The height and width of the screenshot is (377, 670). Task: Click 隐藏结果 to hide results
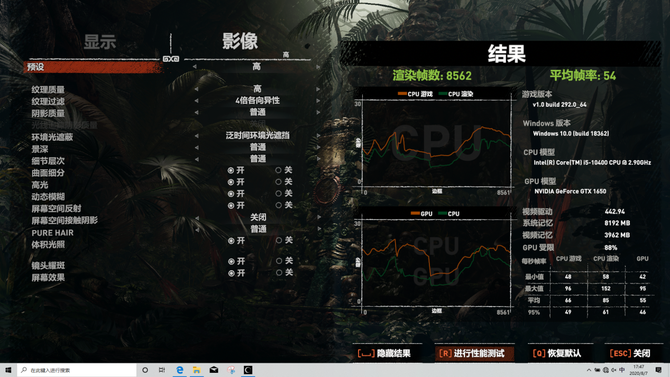(384, 353)
